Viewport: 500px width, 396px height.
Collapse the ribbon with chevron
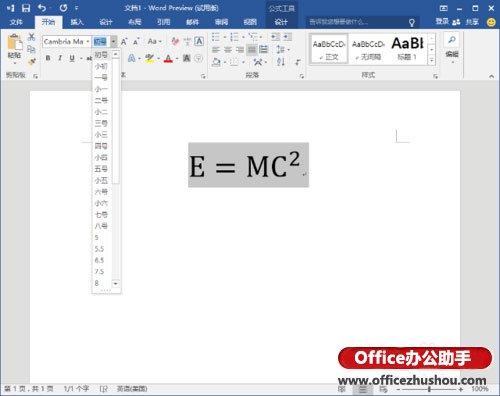click(492, 76)
